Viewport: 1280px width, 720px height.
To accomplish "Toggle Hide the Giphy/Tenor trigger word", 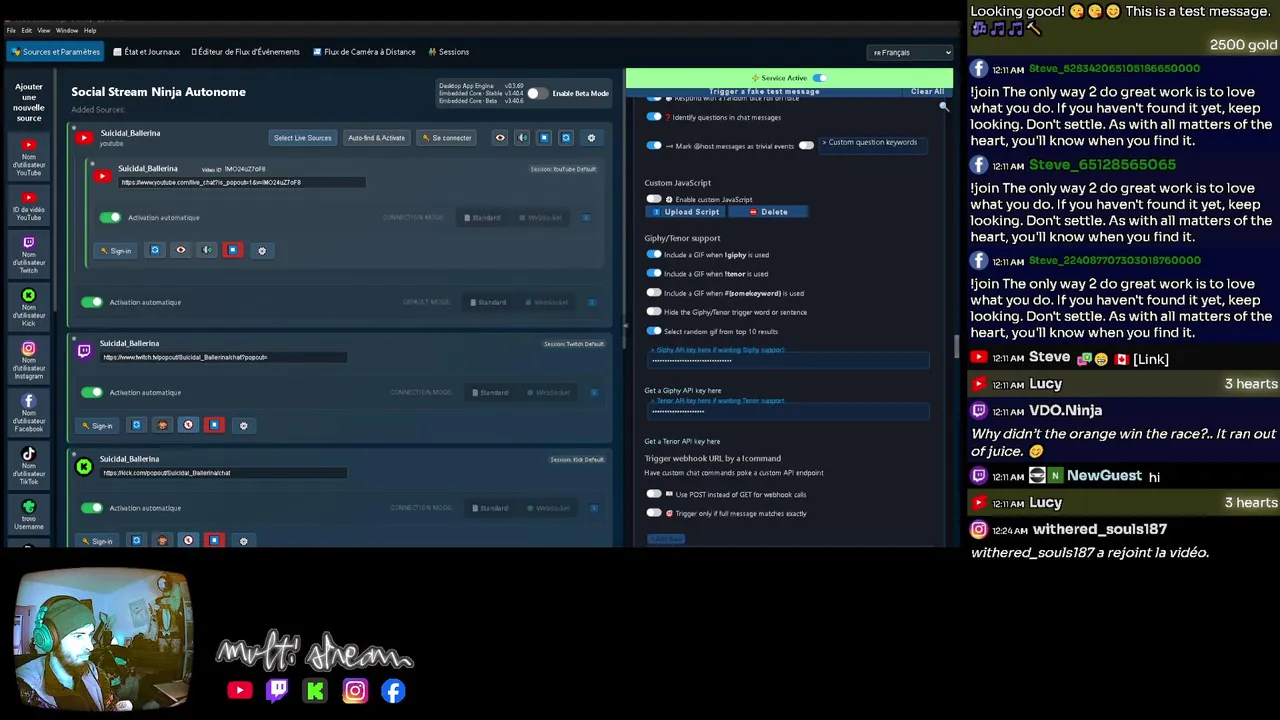I will 654,312.
